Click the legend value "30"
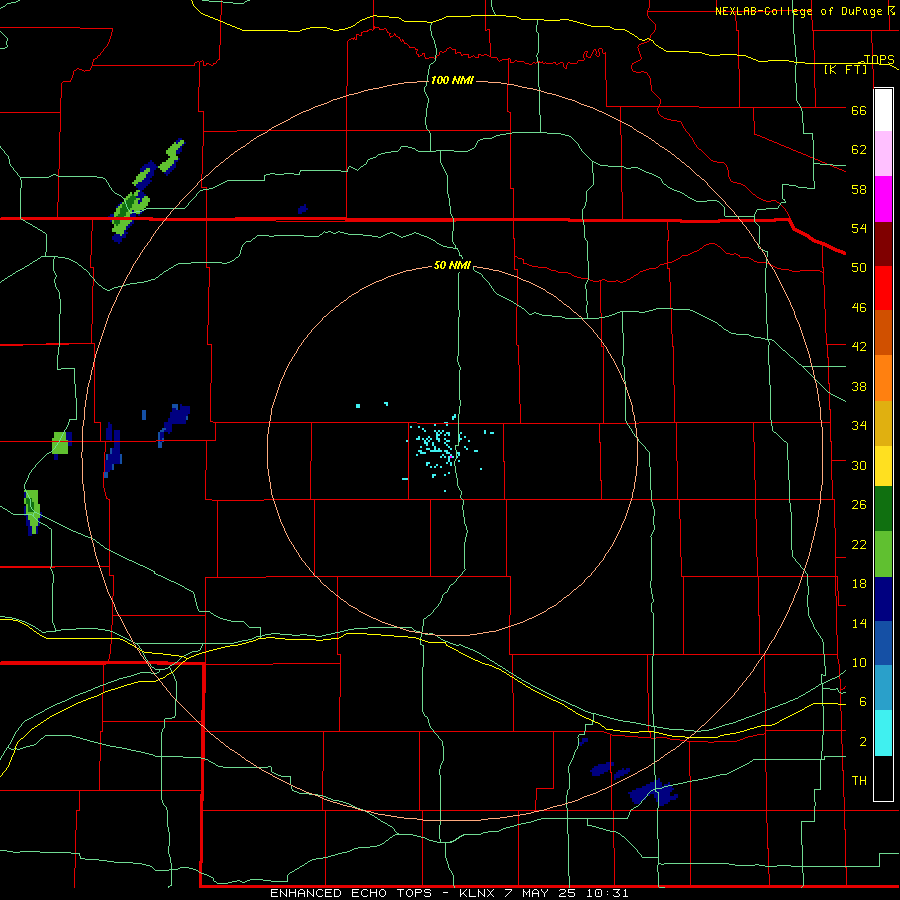This screenshot has height=900, width=900. 859,465
